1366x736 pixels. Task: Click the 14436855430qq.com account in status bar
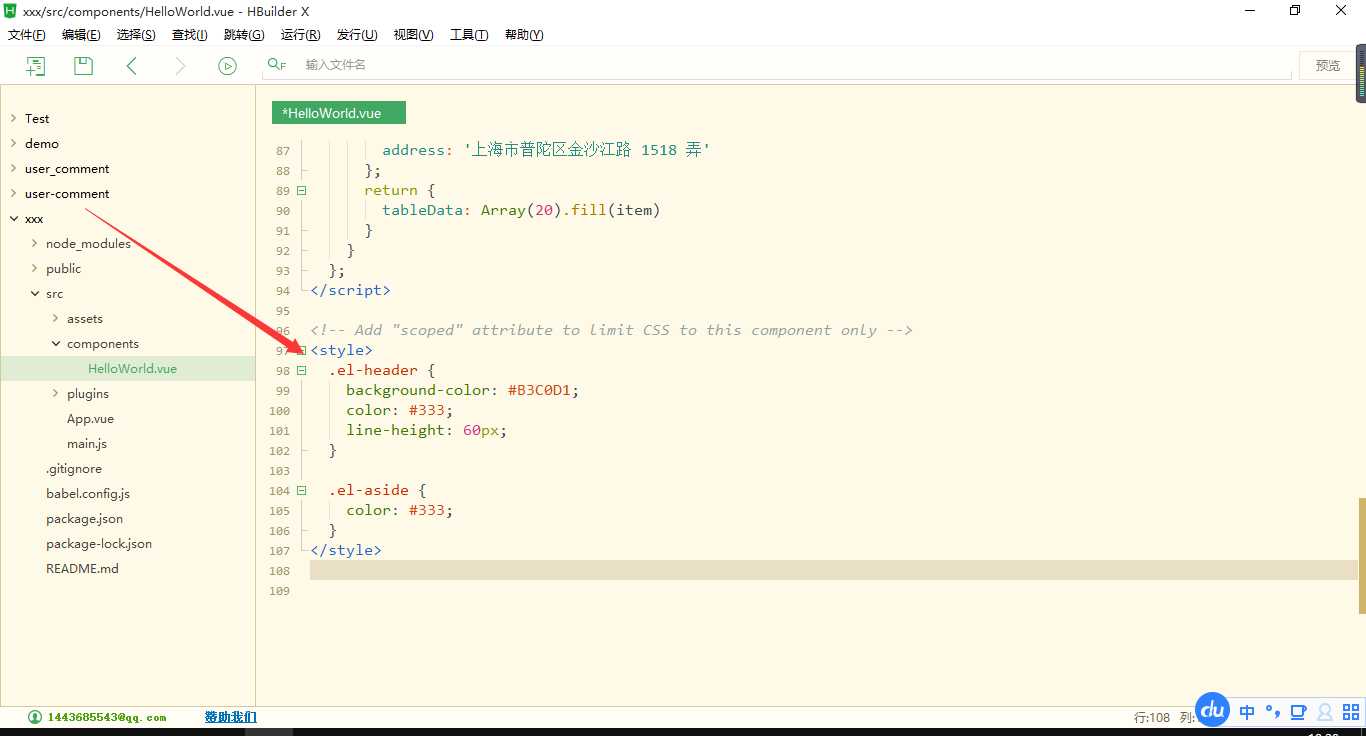[x=107, y=717]
